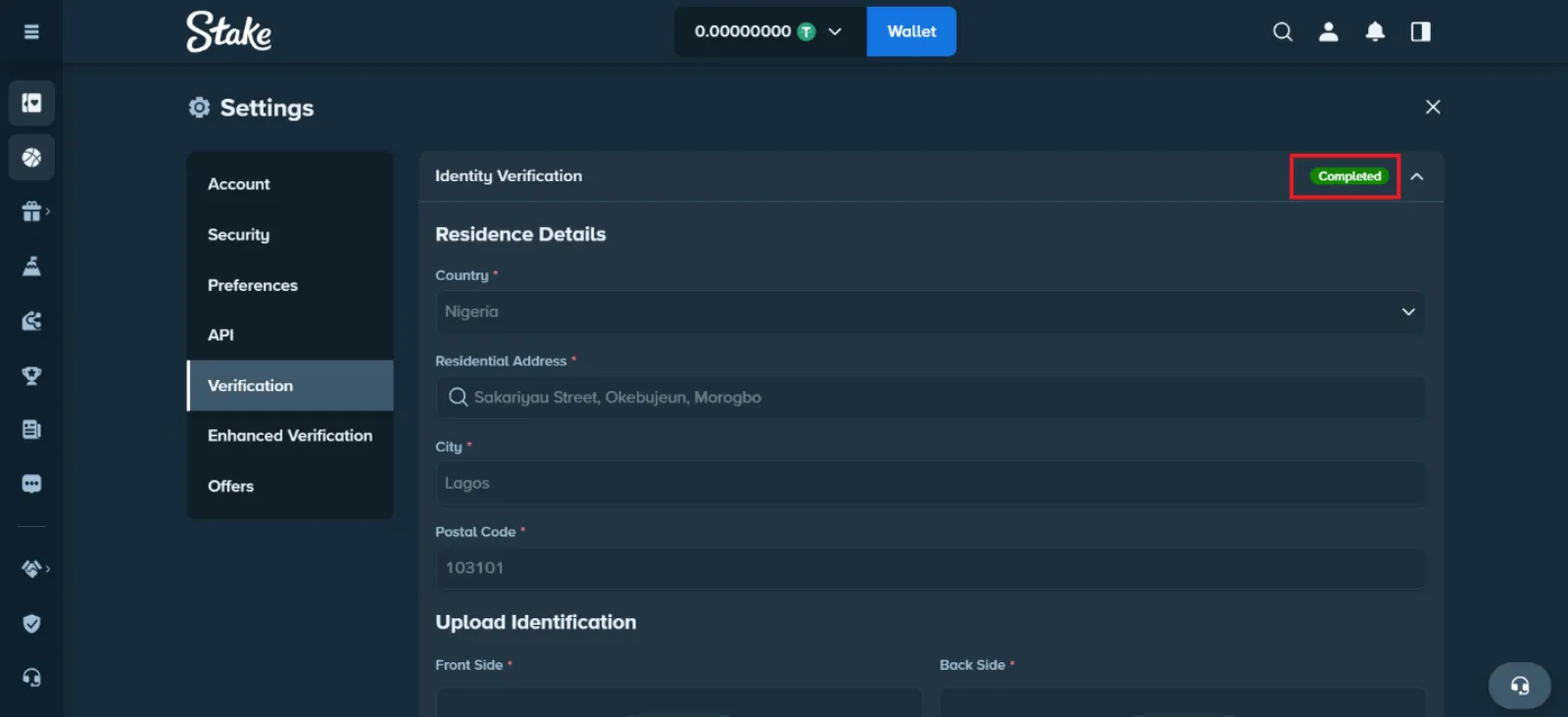Click the live support headset bubble
1568x717 pixels.
pyautogui.click(x=1519, y=686)
